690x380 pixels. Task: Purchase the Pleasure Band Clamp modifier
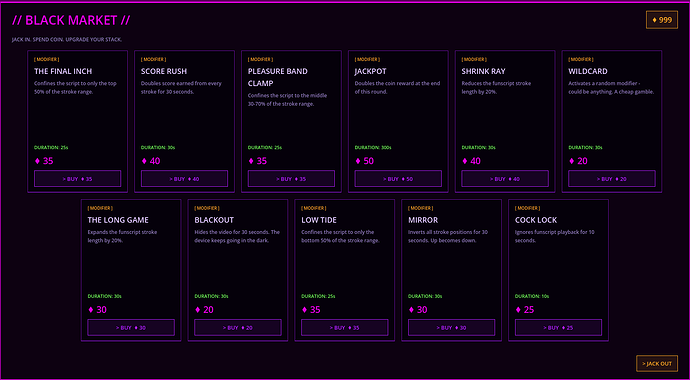291,179
